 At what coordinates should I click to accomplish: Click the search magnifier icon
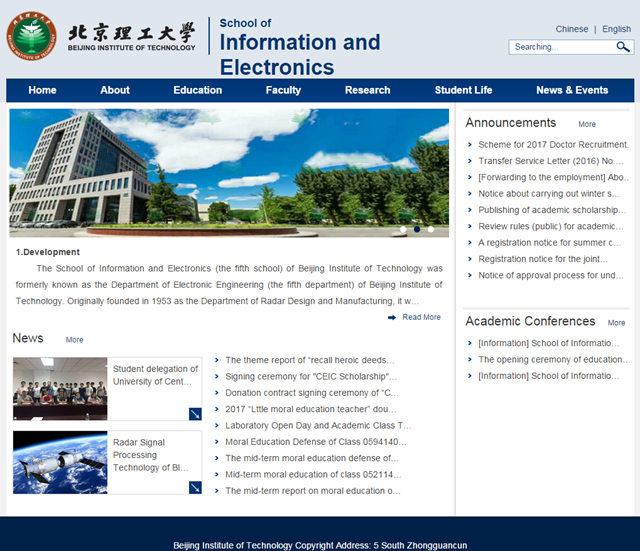pos(622,47)
